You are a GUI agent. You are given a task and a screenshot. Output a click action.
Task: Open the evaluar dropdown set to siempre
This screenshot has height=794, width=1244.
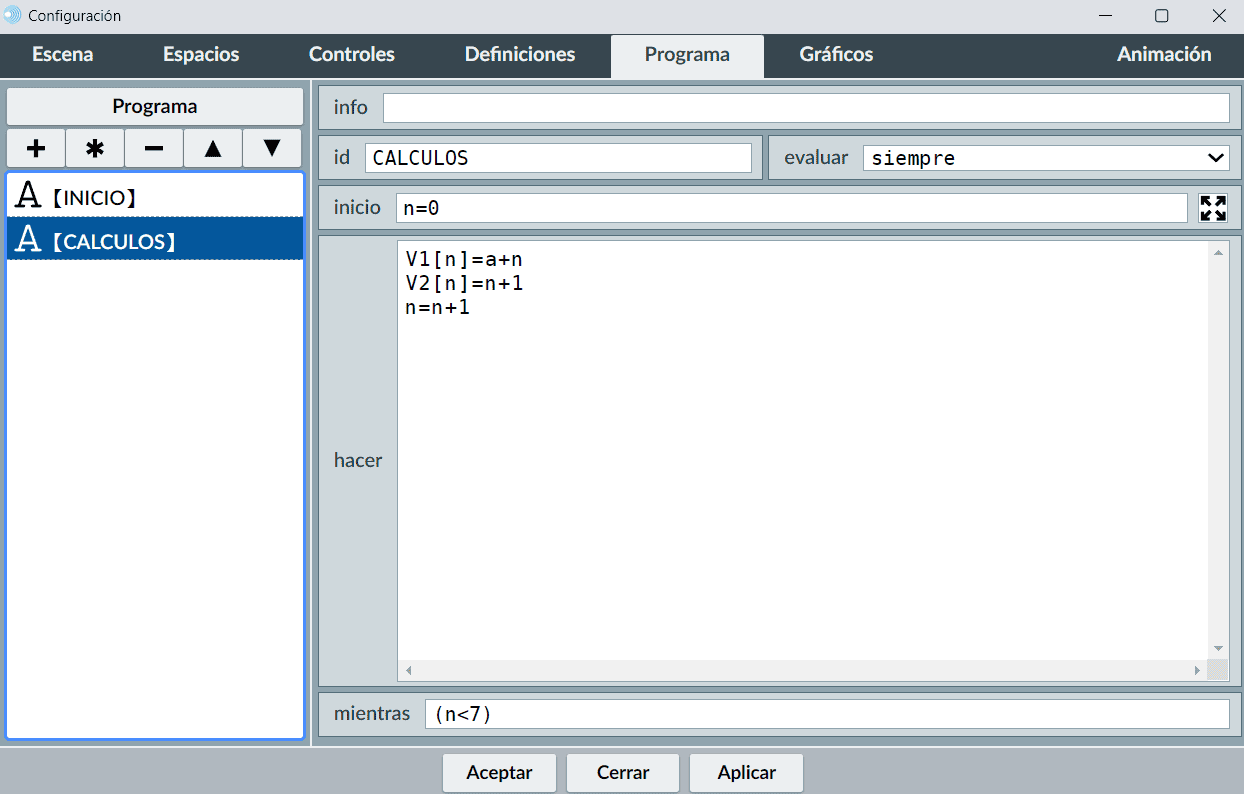tap(1045, 158)
